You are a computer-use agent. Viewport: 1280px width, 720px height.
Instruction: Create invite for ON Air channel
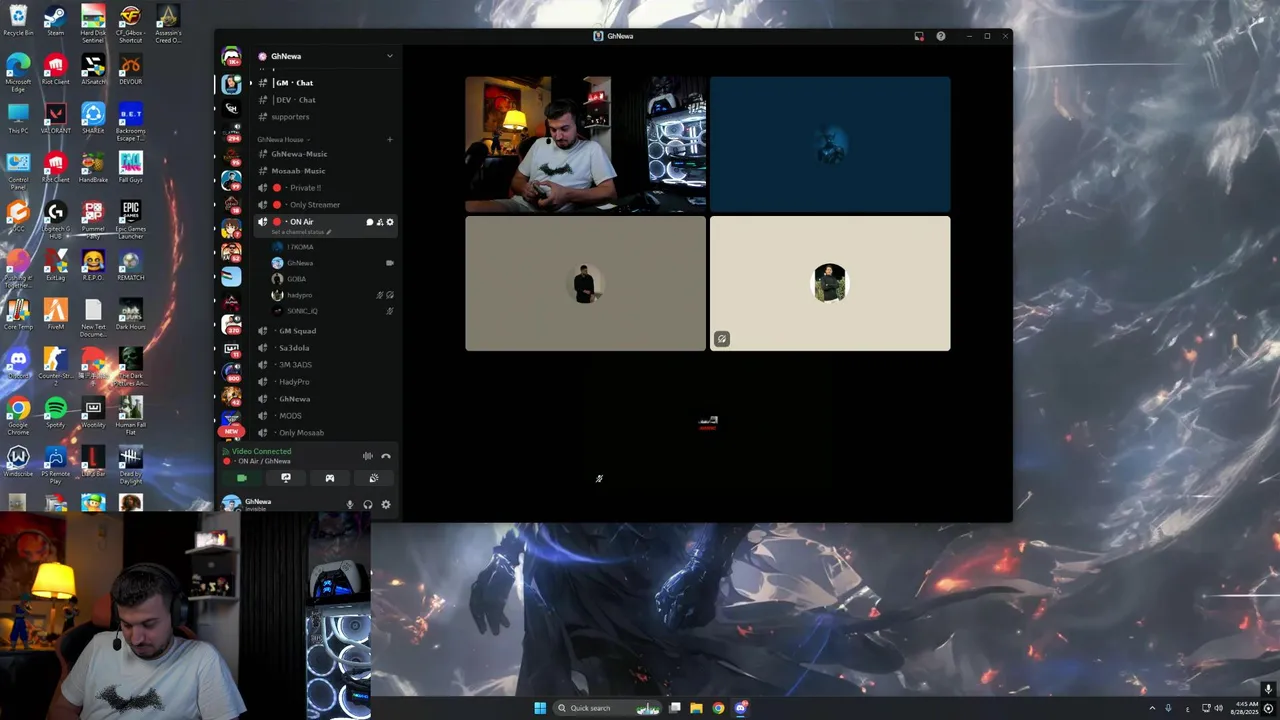[380, 222]
